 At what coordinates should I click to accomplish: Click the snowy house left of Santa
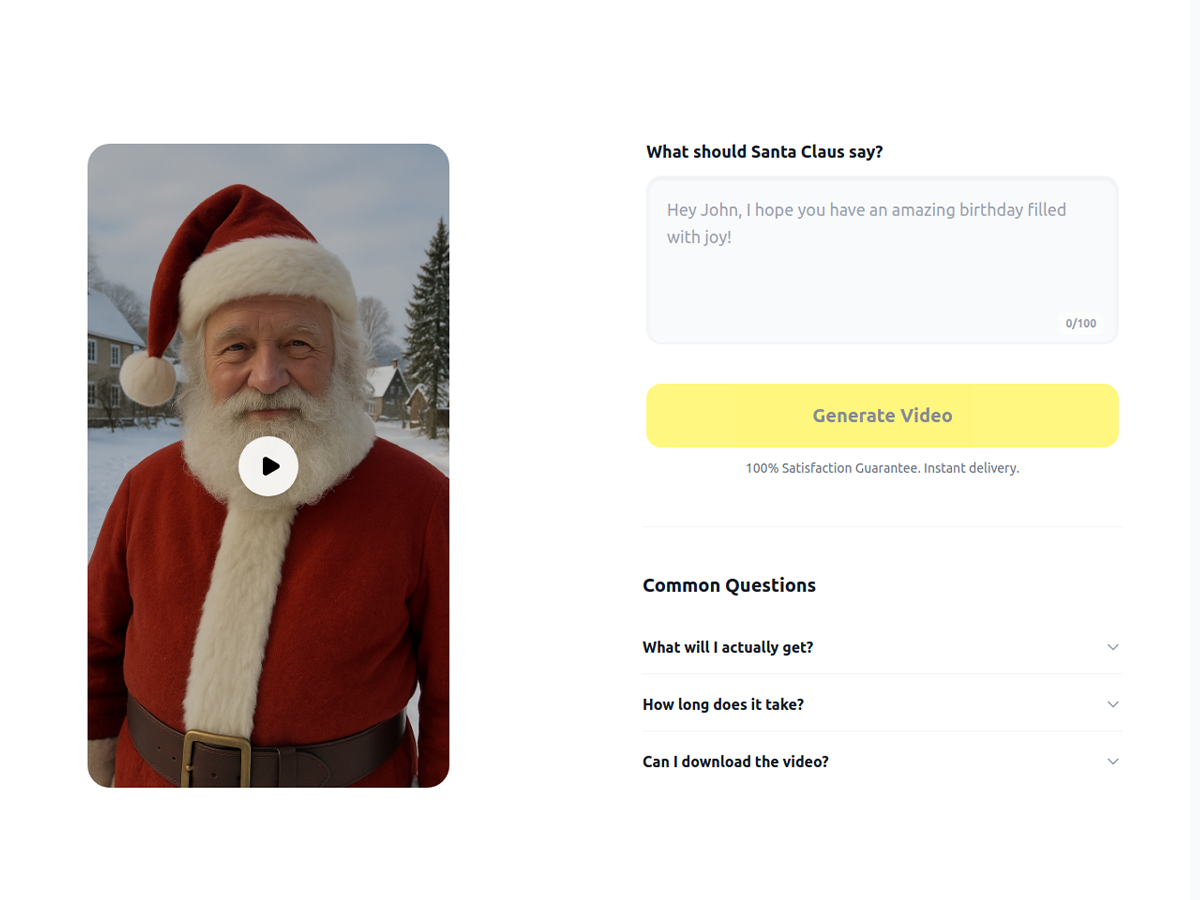point(112,358)
